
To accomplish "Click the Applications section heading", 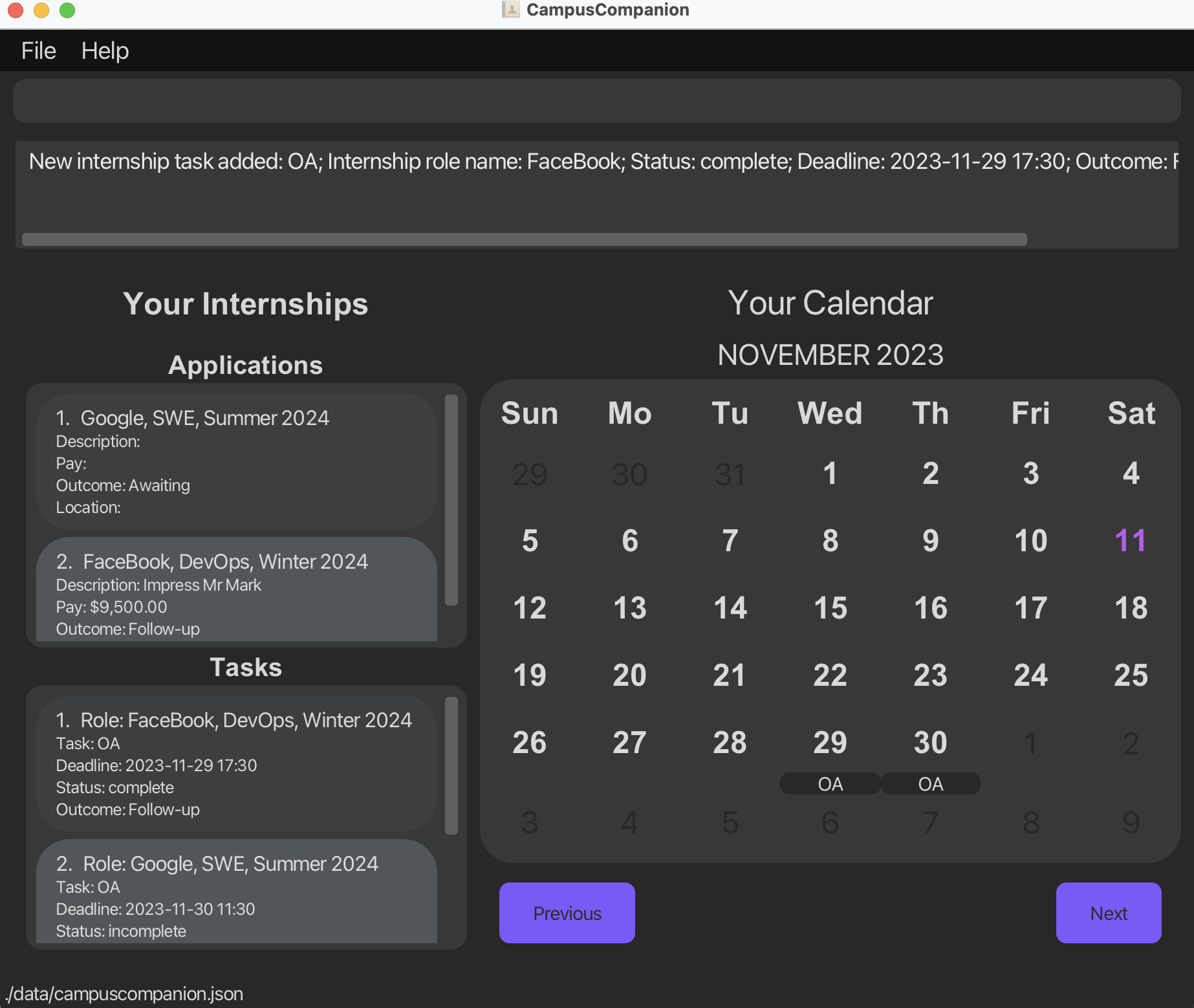I will point(245,365).
